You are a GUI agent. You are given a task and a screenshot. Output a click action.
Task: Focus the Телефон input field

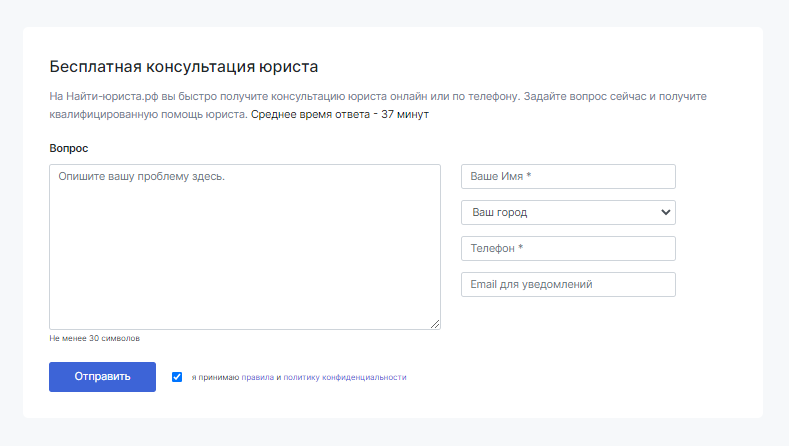coord(568,249)
